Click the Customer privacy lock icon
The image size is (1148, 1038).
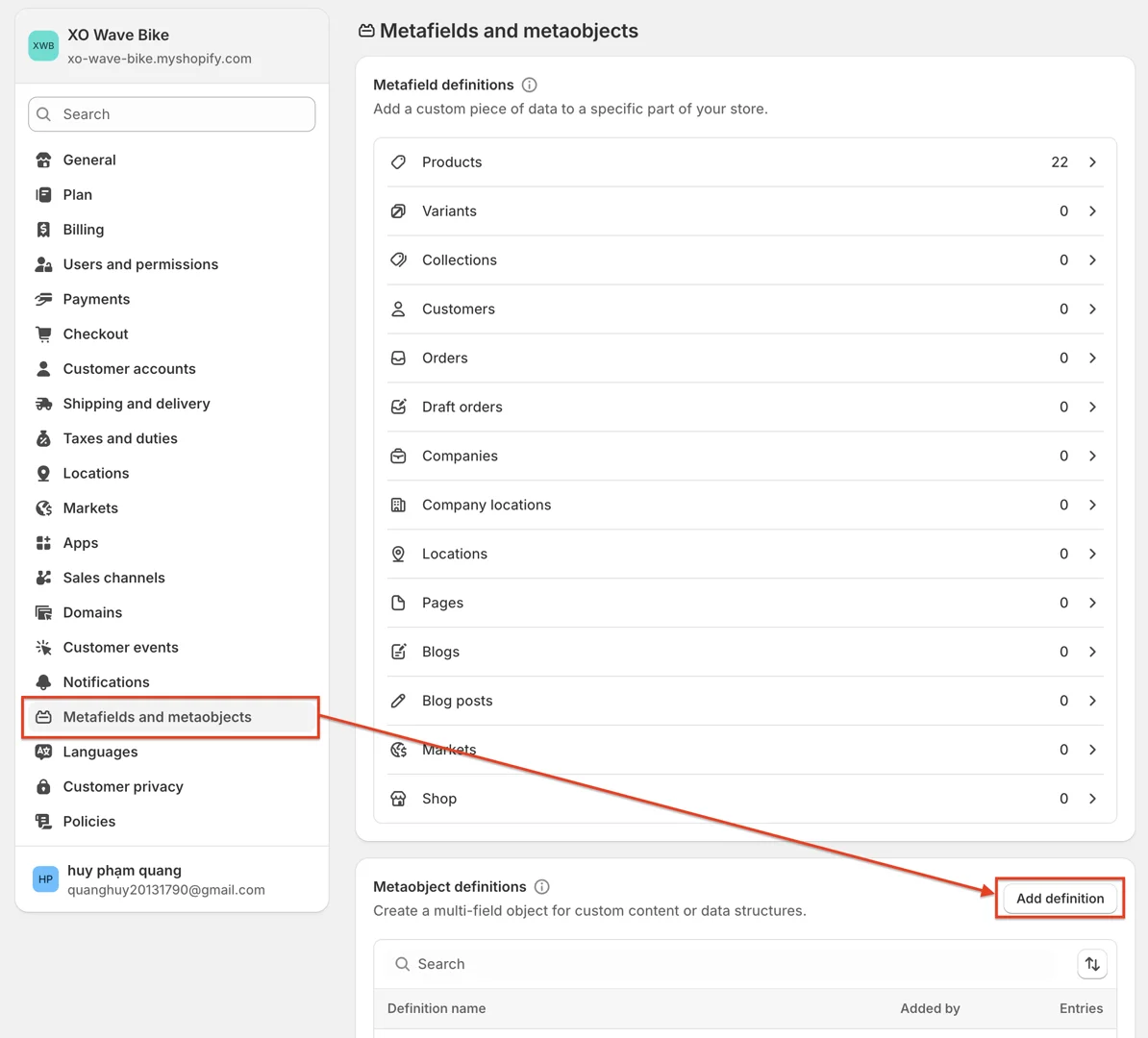44,787
